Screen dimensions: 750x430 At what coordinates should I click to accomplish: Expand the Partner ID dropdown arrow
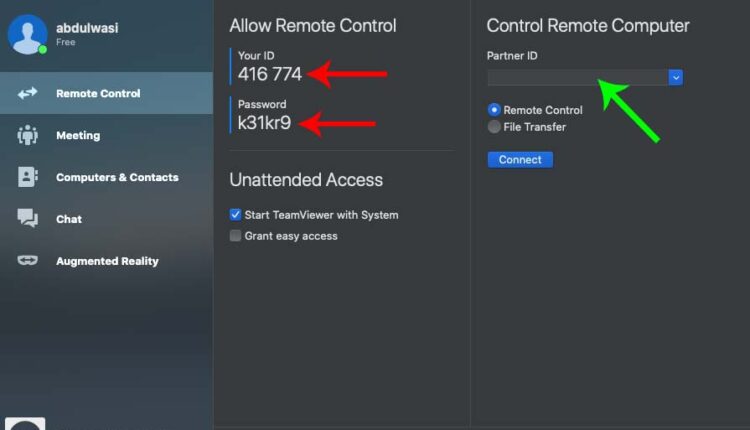pyautogui.click(x=675, y=77)
